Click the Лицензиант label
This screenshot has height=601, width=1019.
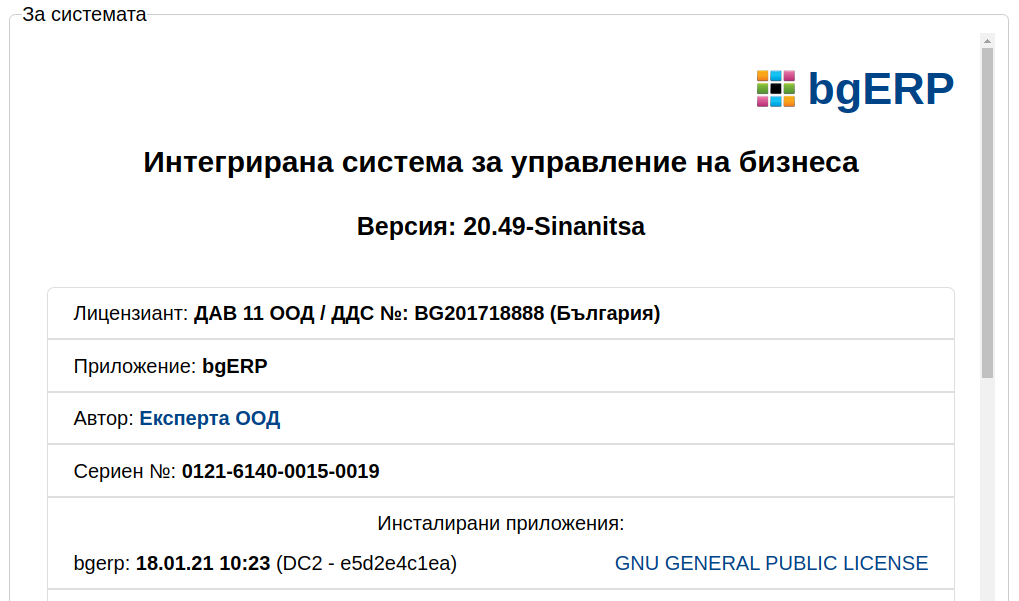130,314
